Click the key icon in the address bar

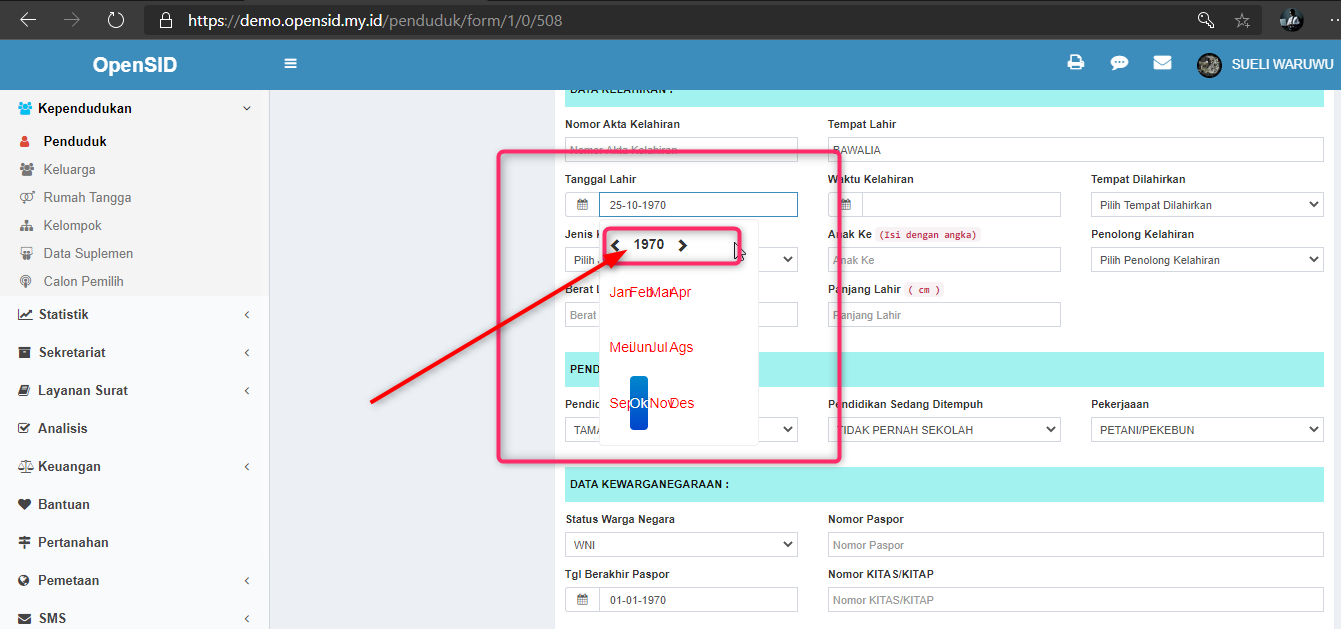tap(1206, 20)
